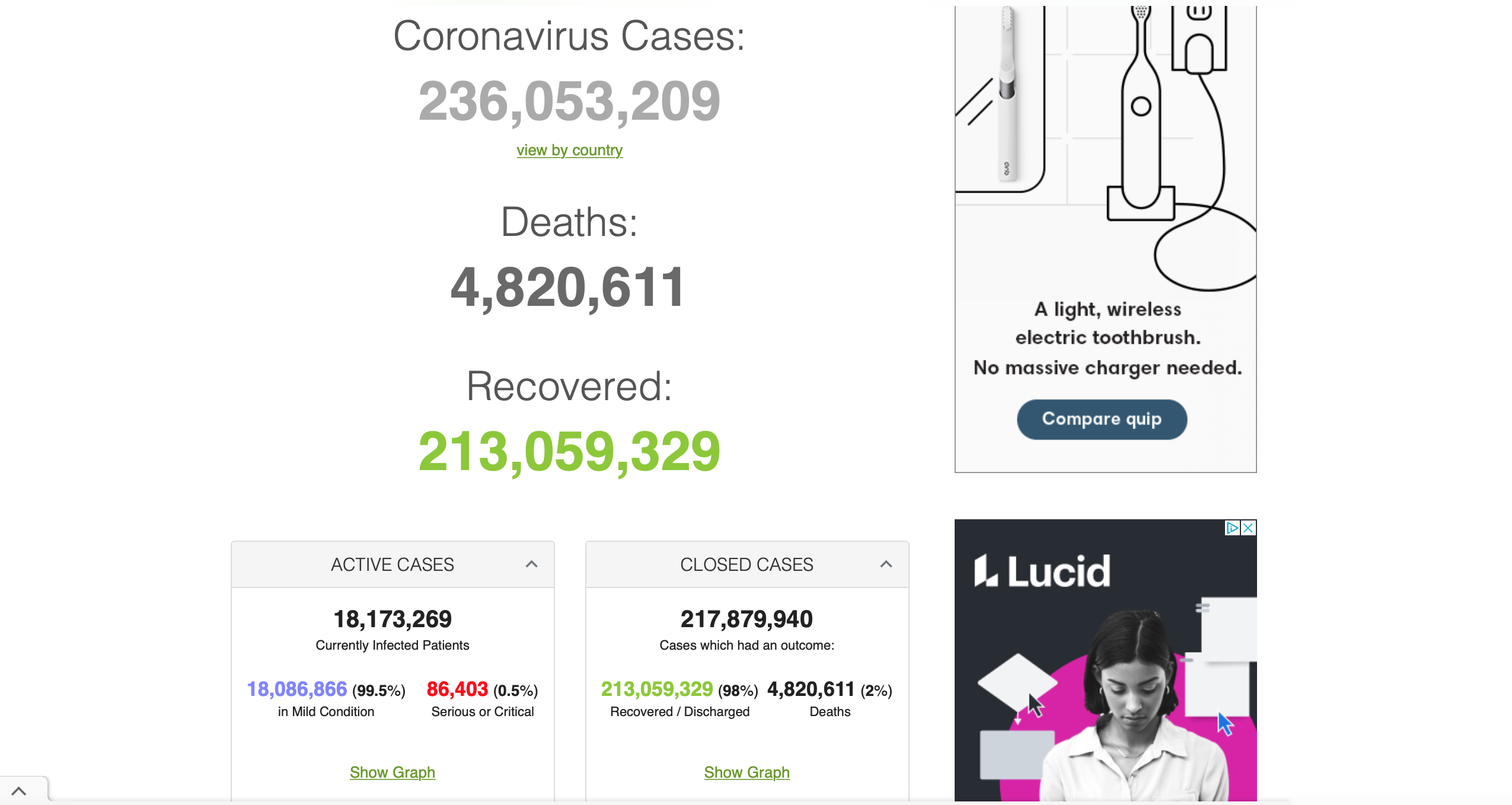1512x805 pixels.
Task: Click the Active Cases panel header title
Action: pyautogui.click(x=392, y=564)
